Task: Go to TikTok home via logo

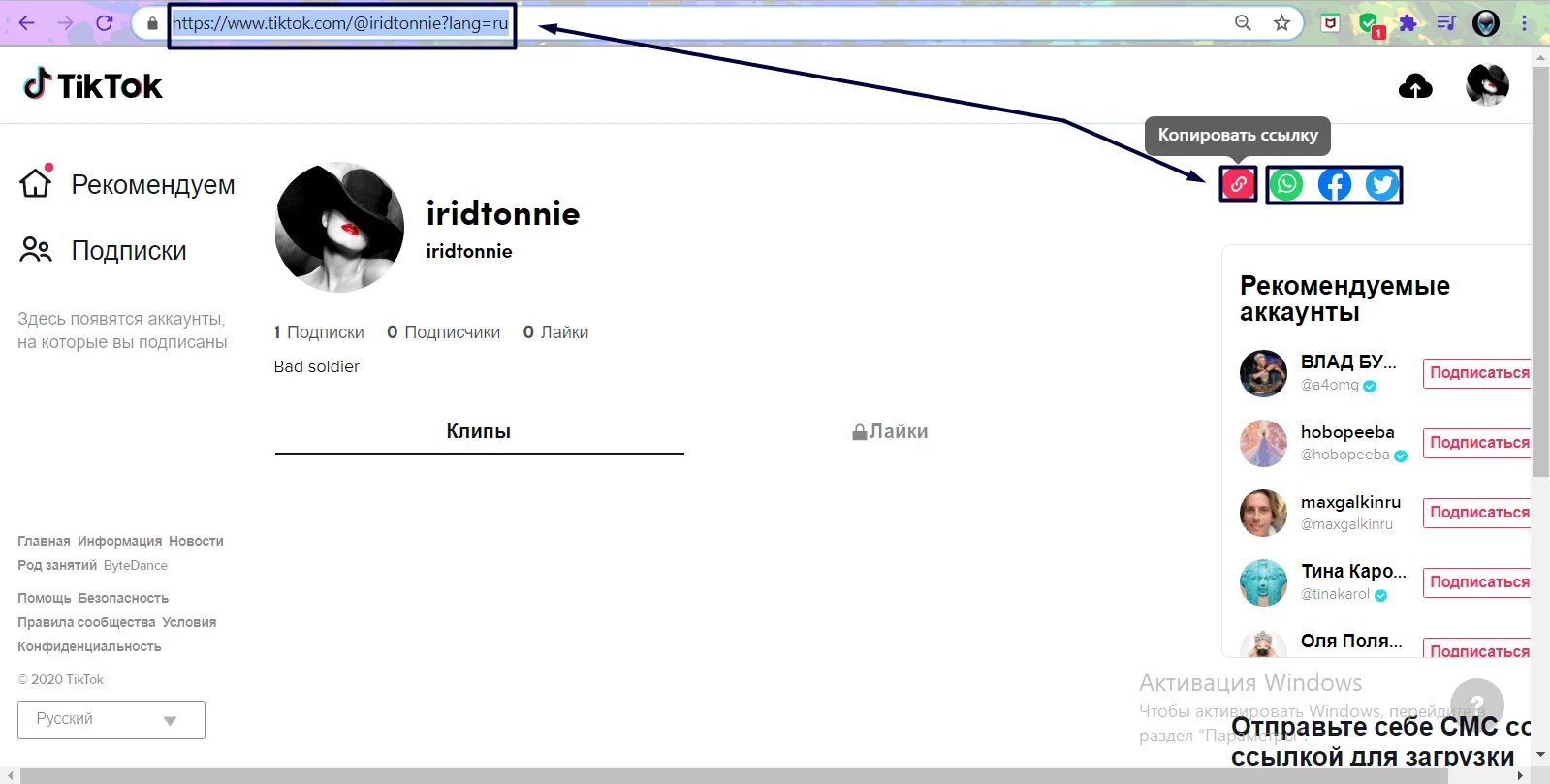Action: tap(93, 85)
